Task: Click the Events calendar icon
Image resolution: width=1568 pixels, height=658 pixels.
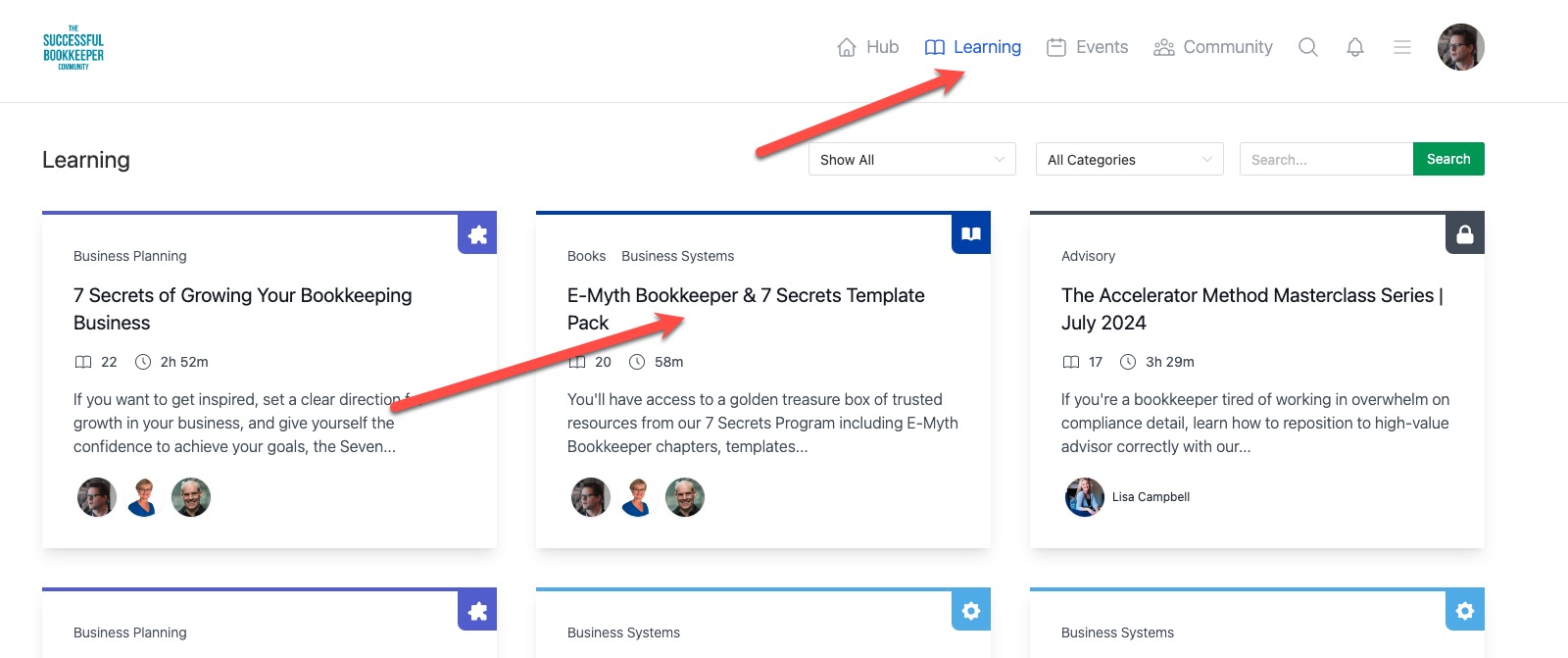Action: click(x=1056, y=47)
